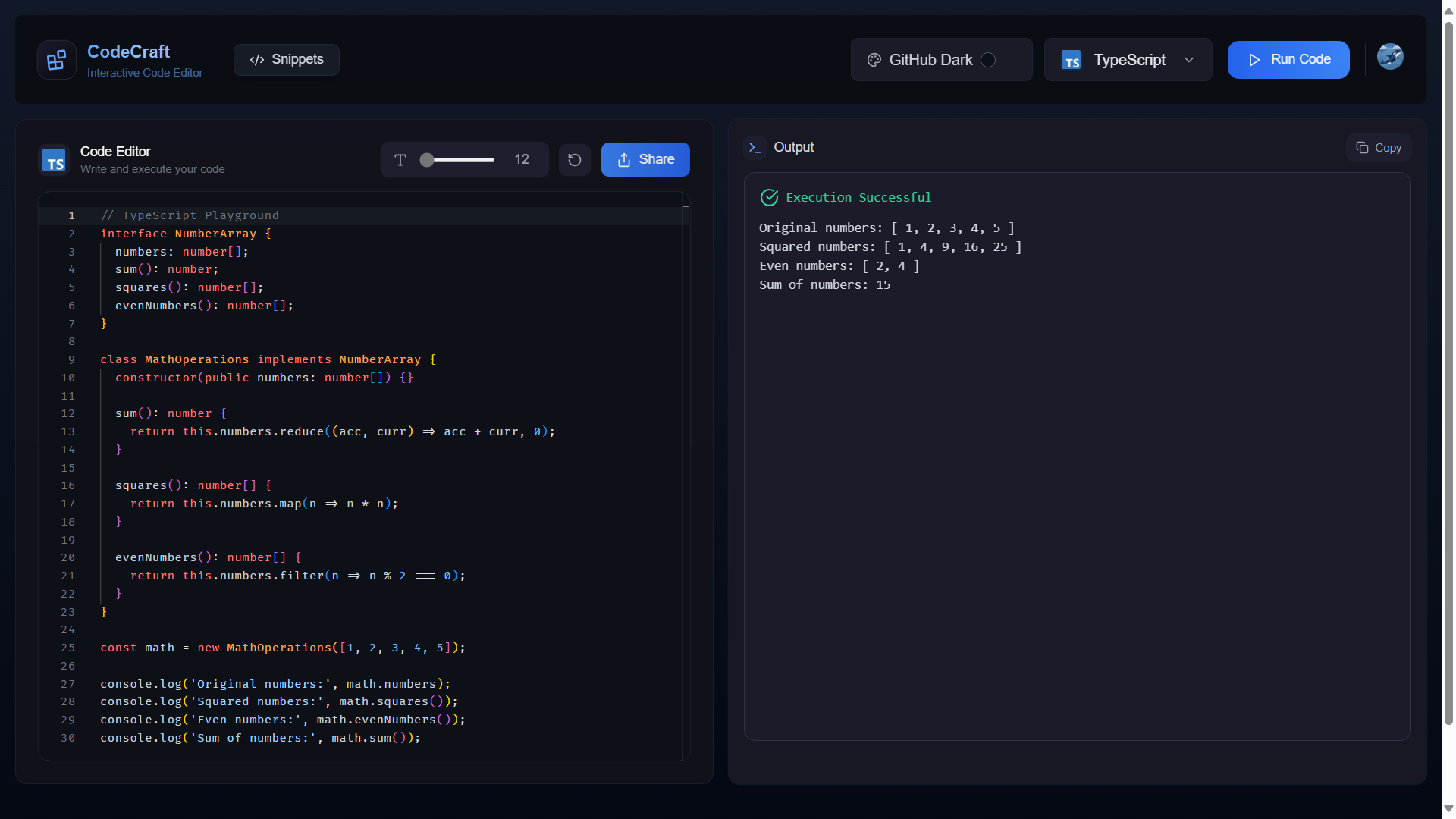
Task: Click the user avatar in the header
Action: [x=1389, y=57]
